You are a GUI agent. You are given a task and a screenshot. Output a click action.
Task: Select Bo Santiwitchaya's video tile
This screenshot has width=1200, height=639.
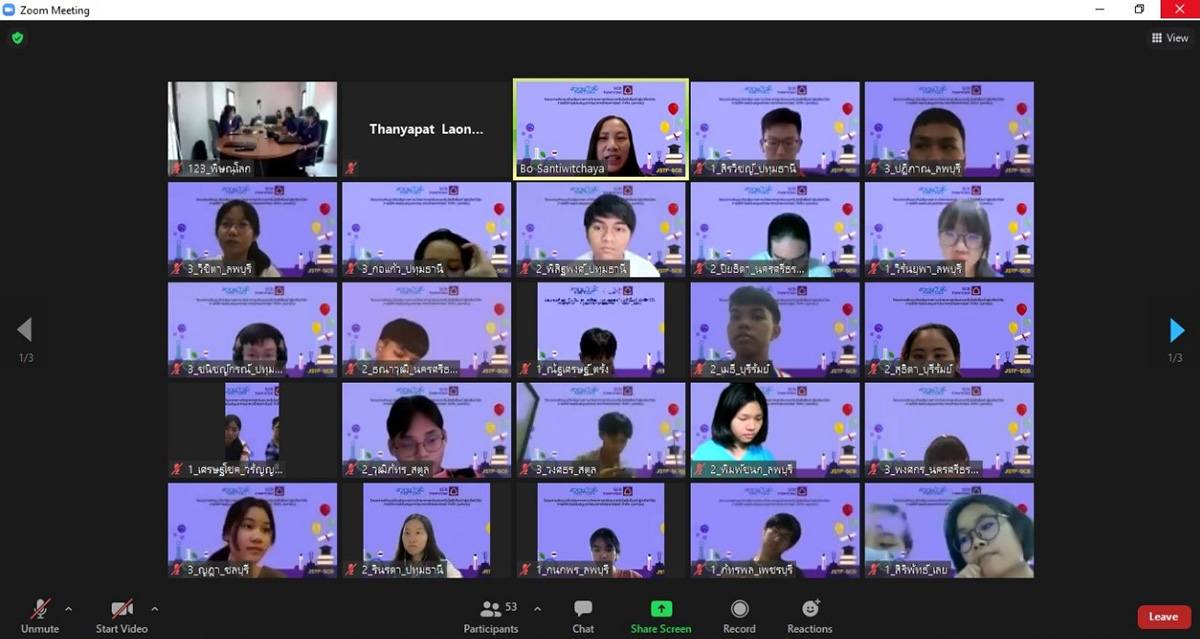(x=599, y=128)
